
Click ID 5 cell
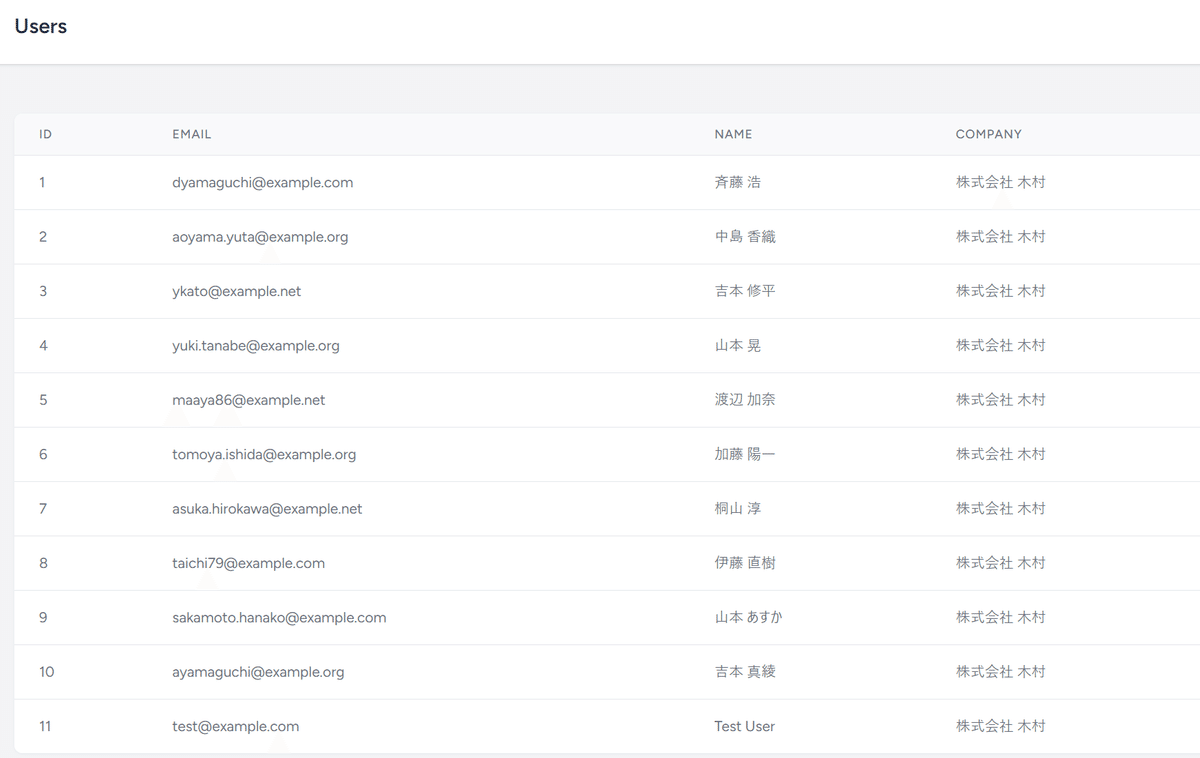(x=43, y=400)
